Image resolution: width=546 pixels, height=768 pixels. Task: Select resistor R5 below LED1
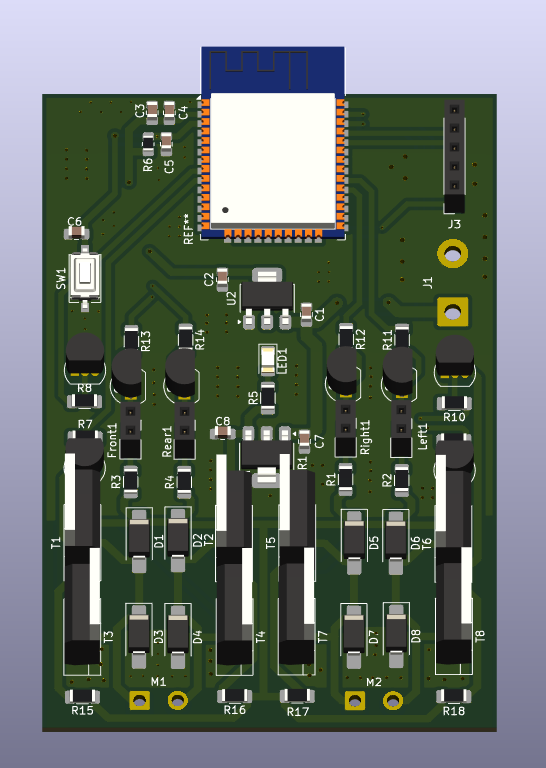click(x=268, y=397)
